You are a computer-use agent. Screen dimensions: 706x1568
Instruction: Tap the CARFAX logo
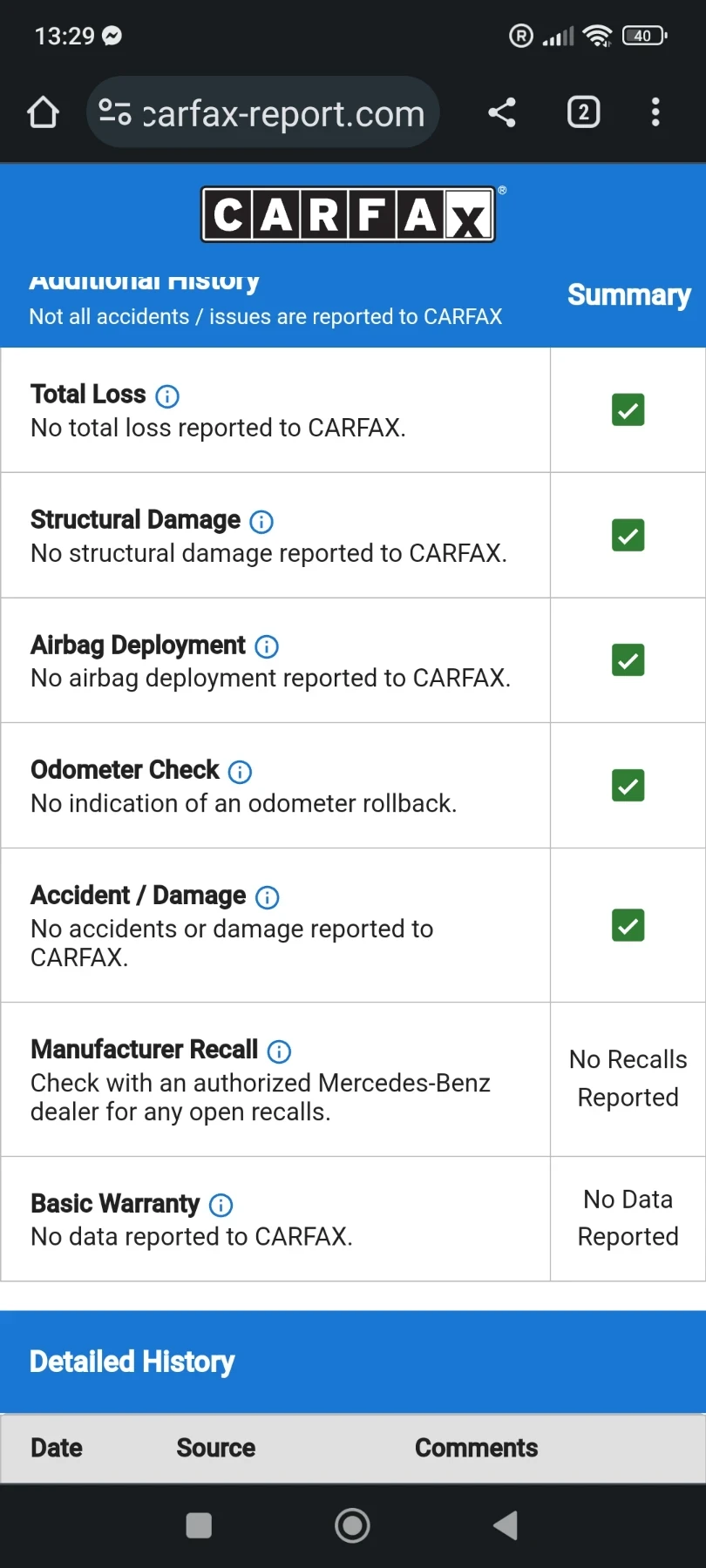click(x=349, y=214)
